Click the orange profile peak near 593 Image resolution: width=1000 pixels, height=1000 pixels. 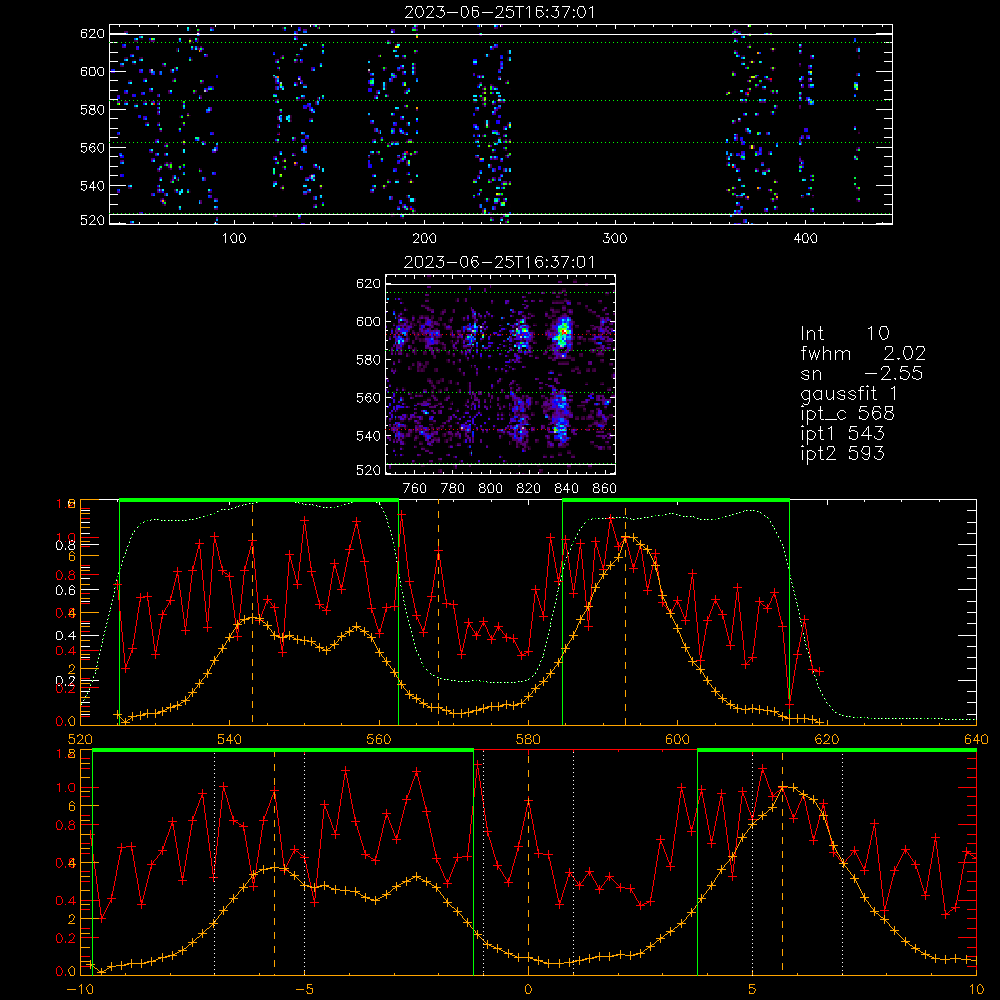626,537
